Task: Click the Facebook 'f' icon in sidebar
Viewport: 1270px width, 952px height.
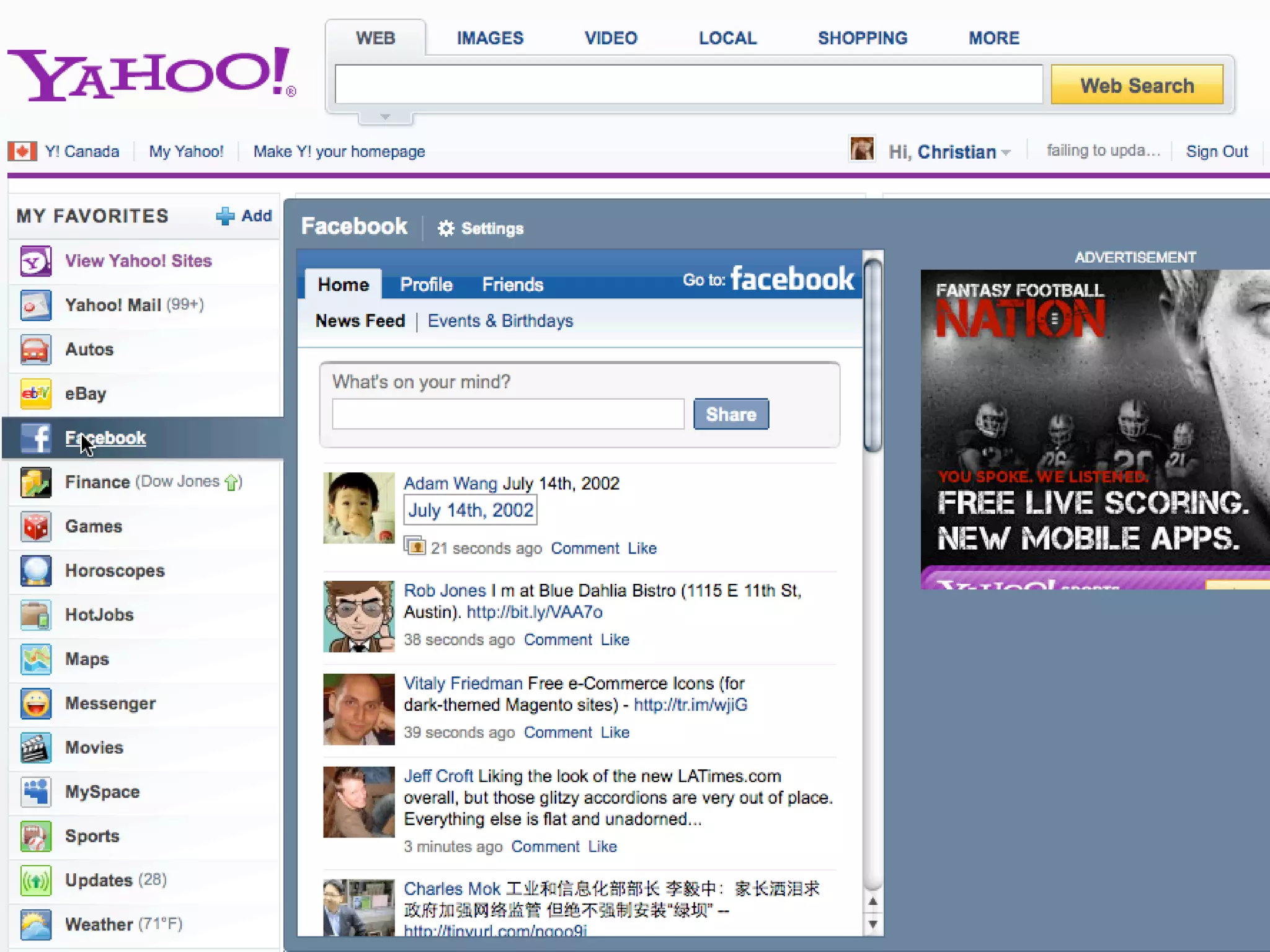Action: click(35, 438)
